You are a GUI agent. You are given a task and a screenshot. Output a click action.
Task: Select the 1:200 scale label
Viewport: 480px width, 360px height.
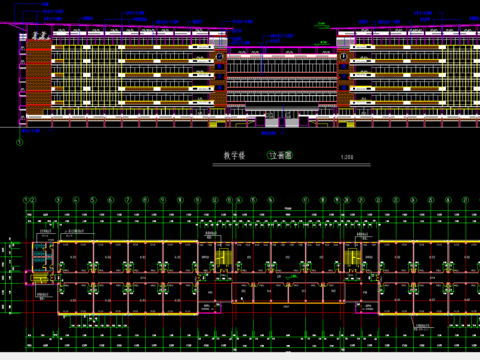coord(347,157)
